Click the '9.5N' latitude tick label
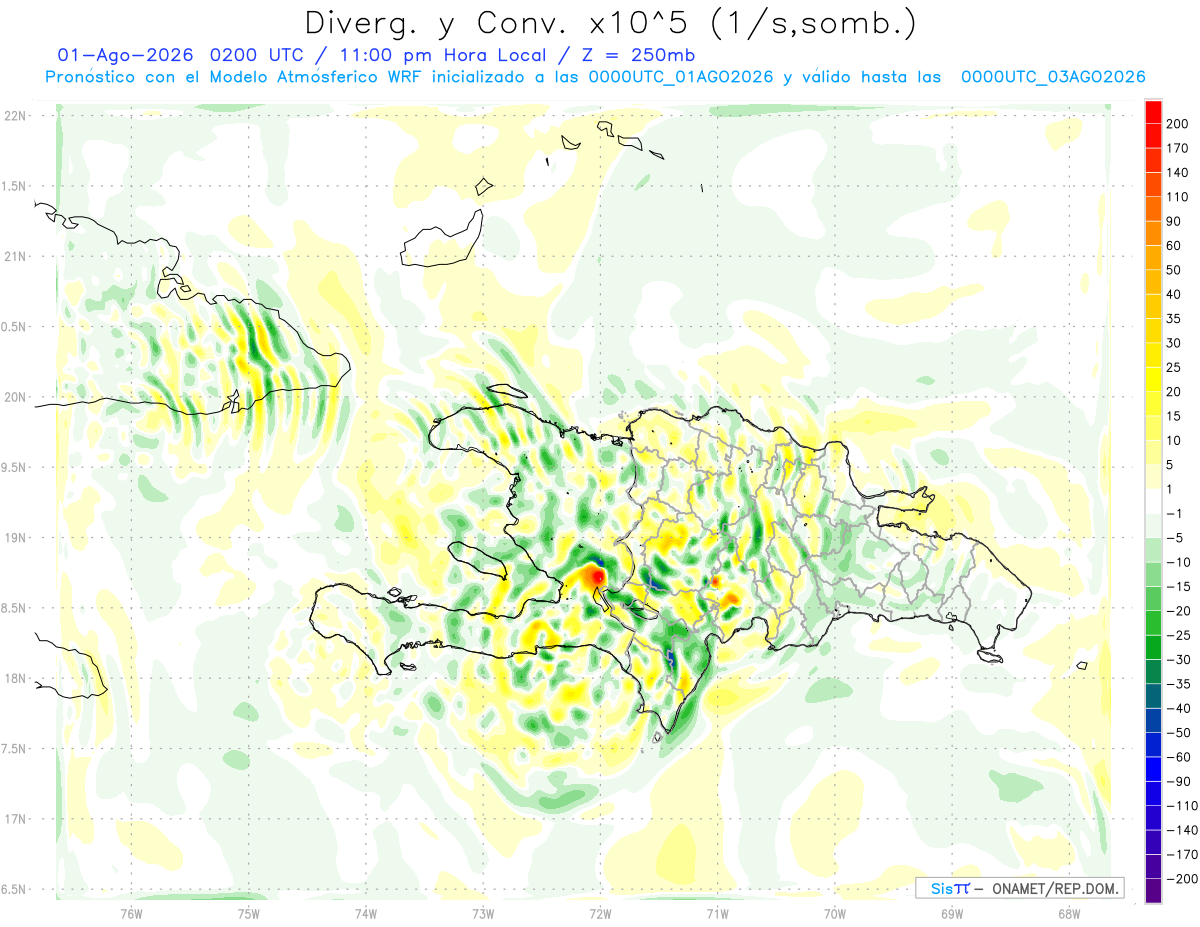1200x927 pixels. 15,468
